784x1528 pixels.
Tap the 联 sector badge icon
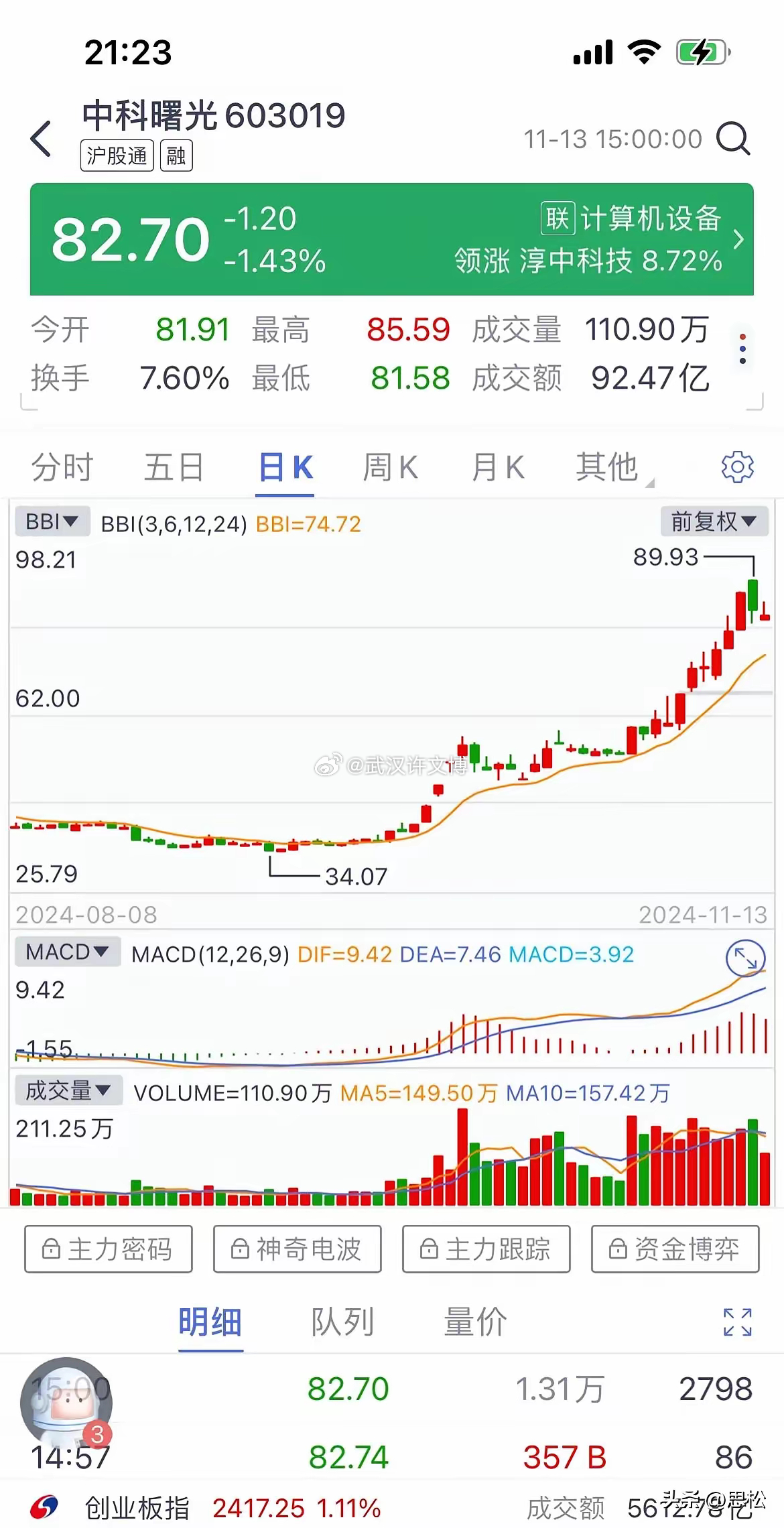558,218
